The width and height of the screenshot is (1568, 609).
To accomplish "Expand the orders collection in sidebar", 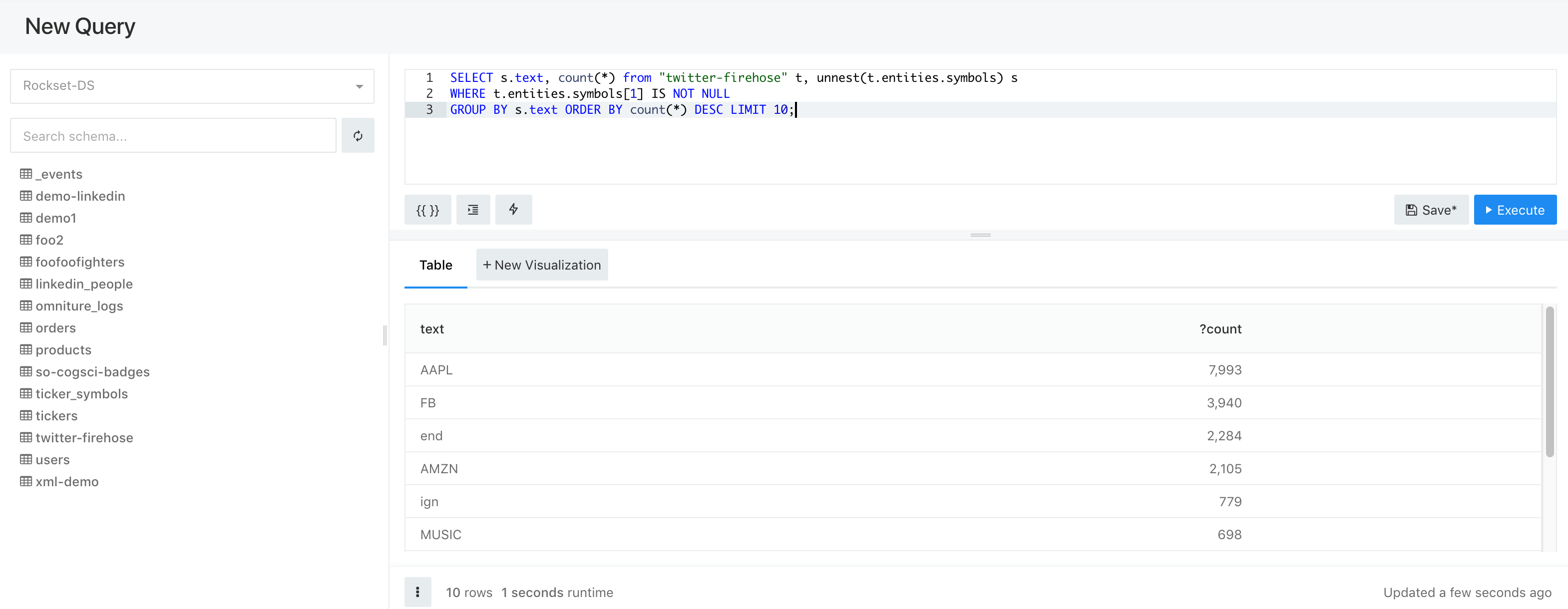I will [x=56, y=327].
